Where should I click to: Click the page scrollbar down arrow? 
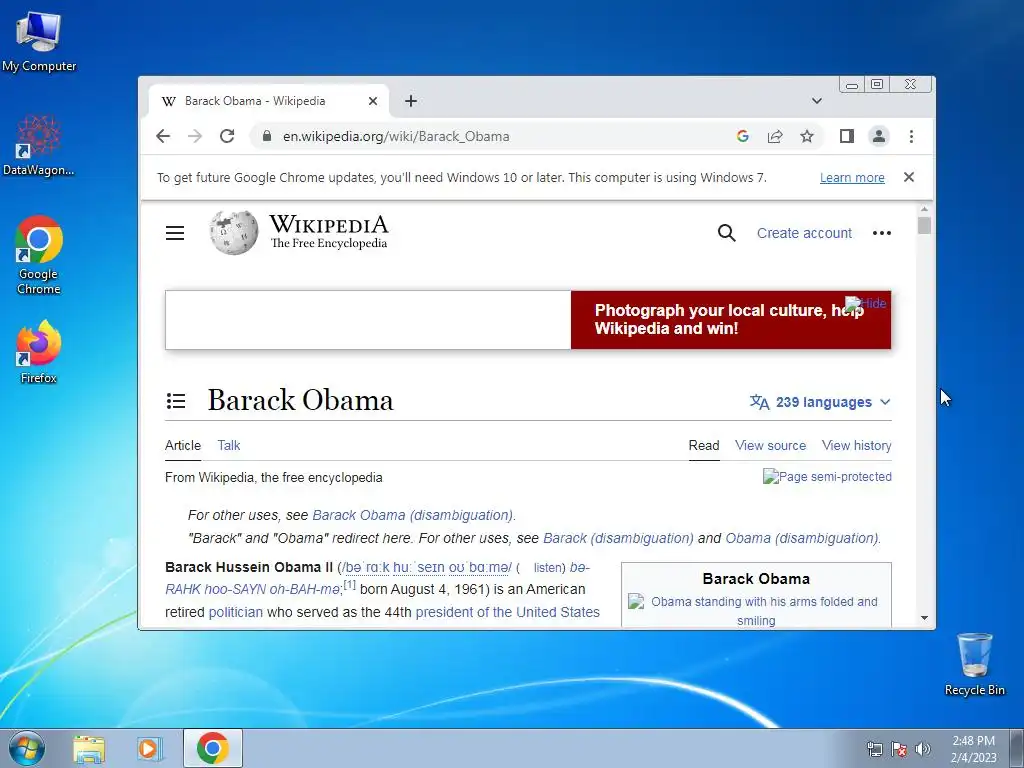(924, 618)
